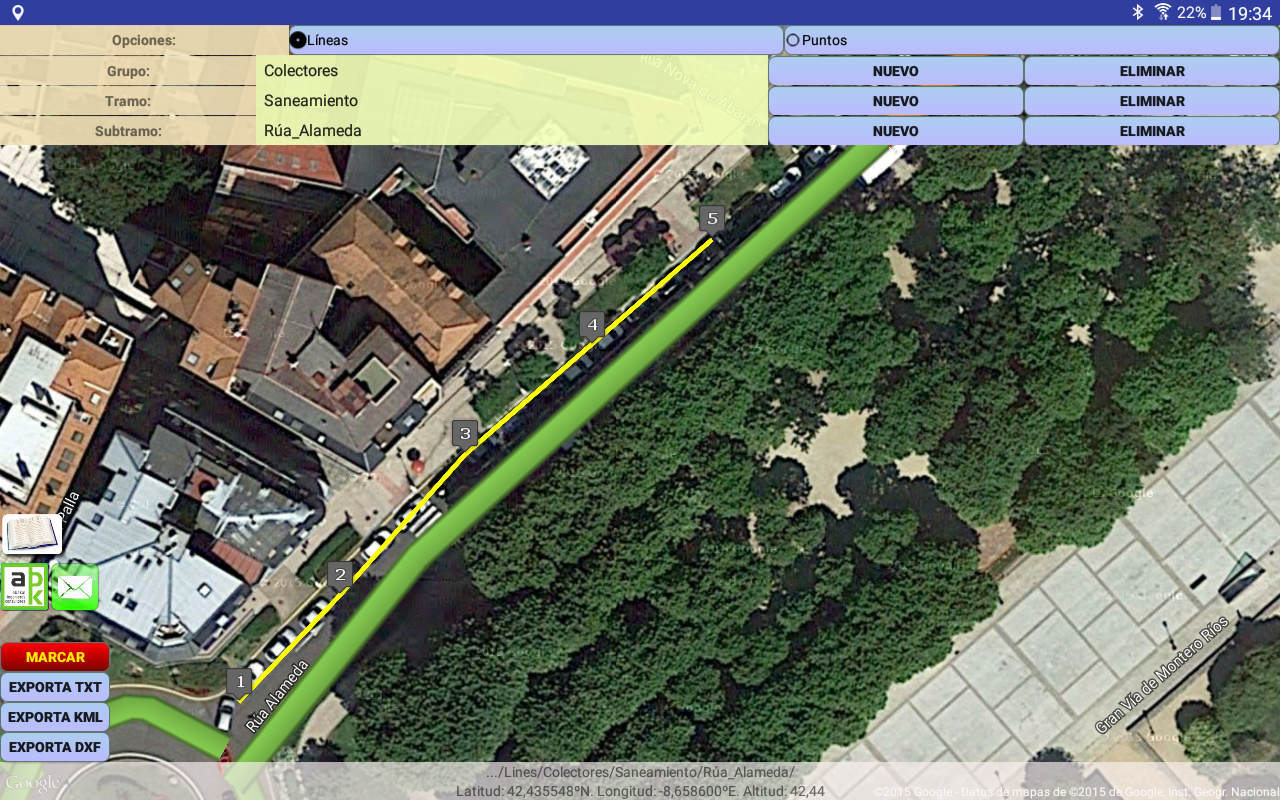Tap the green APK logo icon
Image resolution: width=1280 pixels, height=800 pixels.
[x=25, y=586]
